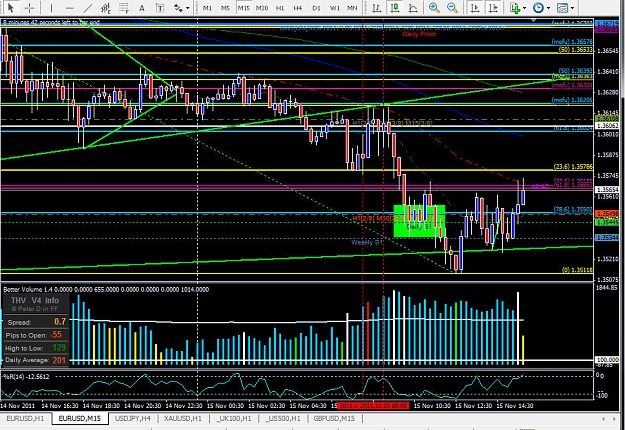The image size is (625, 430).
Task: Select the text label 'T' tool
Action: (x=159, y=8)
